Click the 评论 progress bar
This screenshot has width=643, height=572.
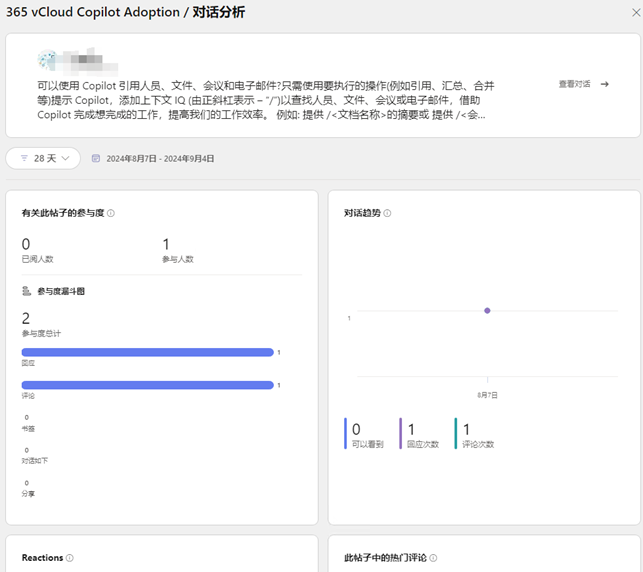coord(148,385)
